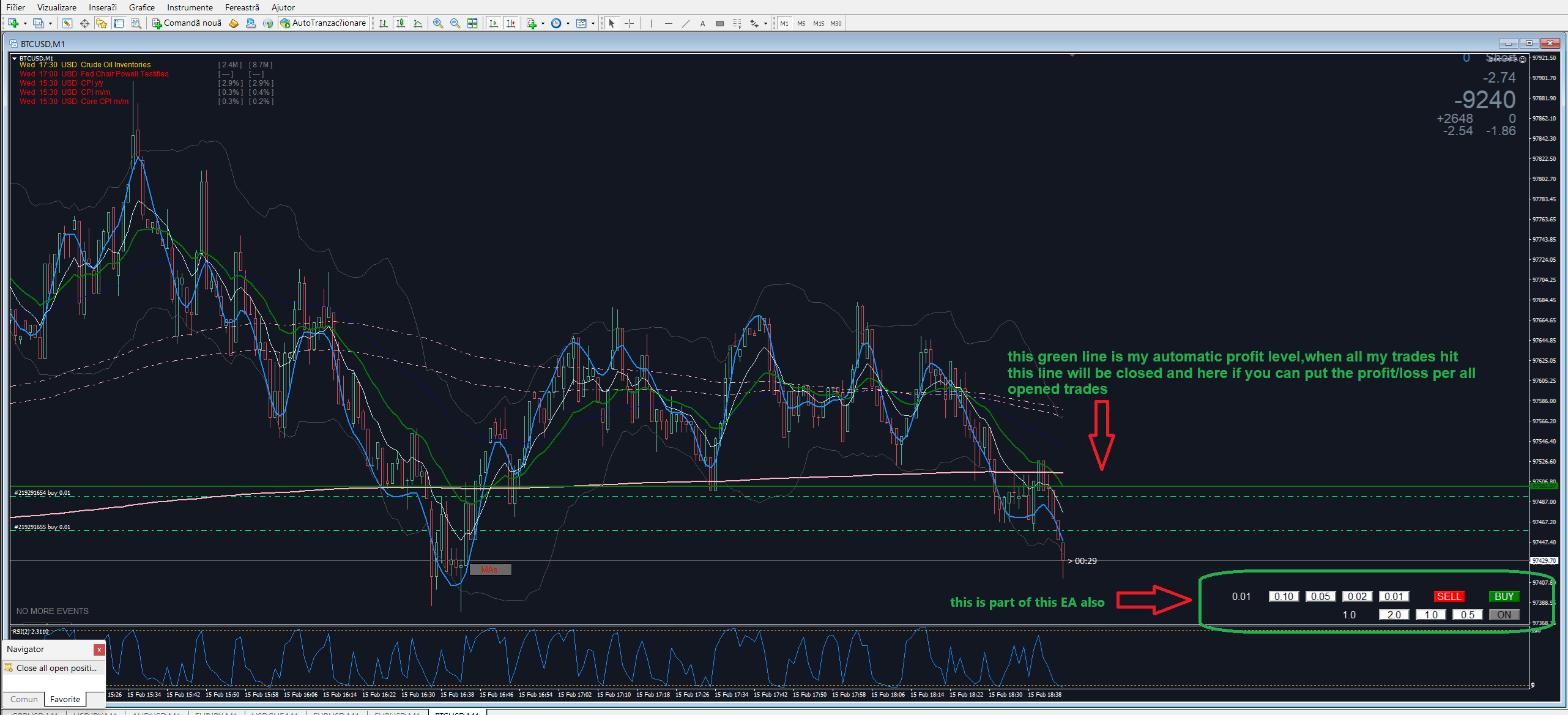Draw a vertical line tool
The height and width of the screenshot is (715, 1568).
click(651, 23)
